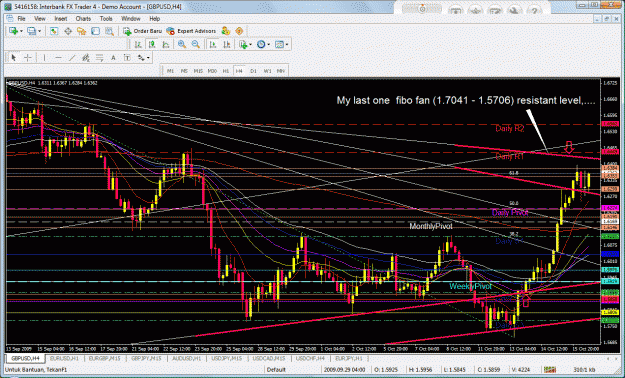The height and width of the screenshot is (378, 625).
Task: Switch to the AUDUSD,H1 chart tab
Action: (187, 358)
